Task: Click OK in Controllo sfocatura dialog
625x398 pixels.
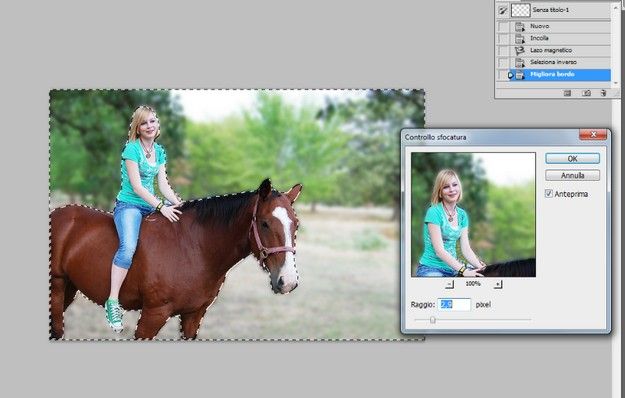Action: click(572, 159)
